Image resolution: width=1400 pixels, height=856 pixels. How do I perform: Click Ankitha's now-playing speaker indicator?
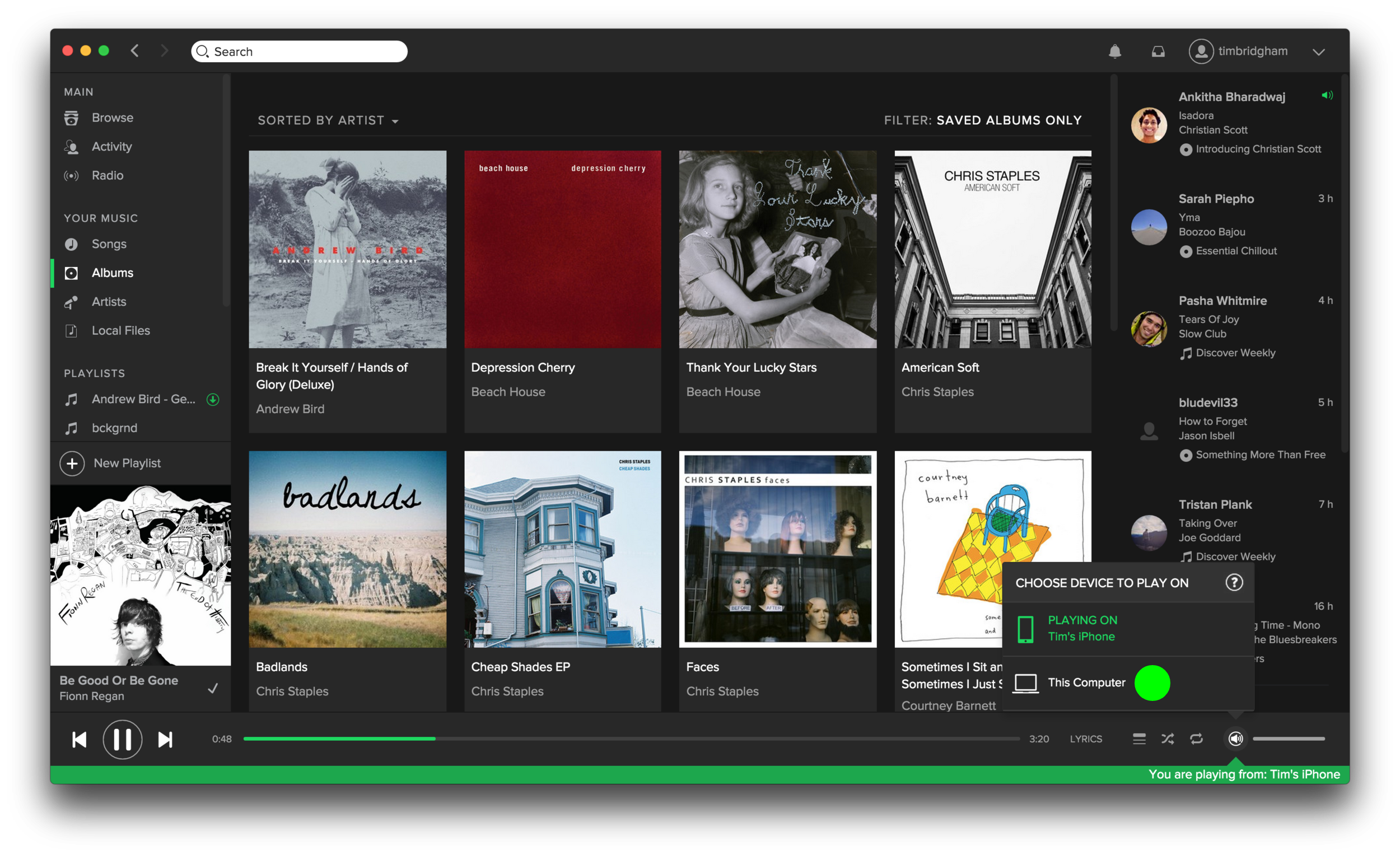click(x=1327, y=95)
